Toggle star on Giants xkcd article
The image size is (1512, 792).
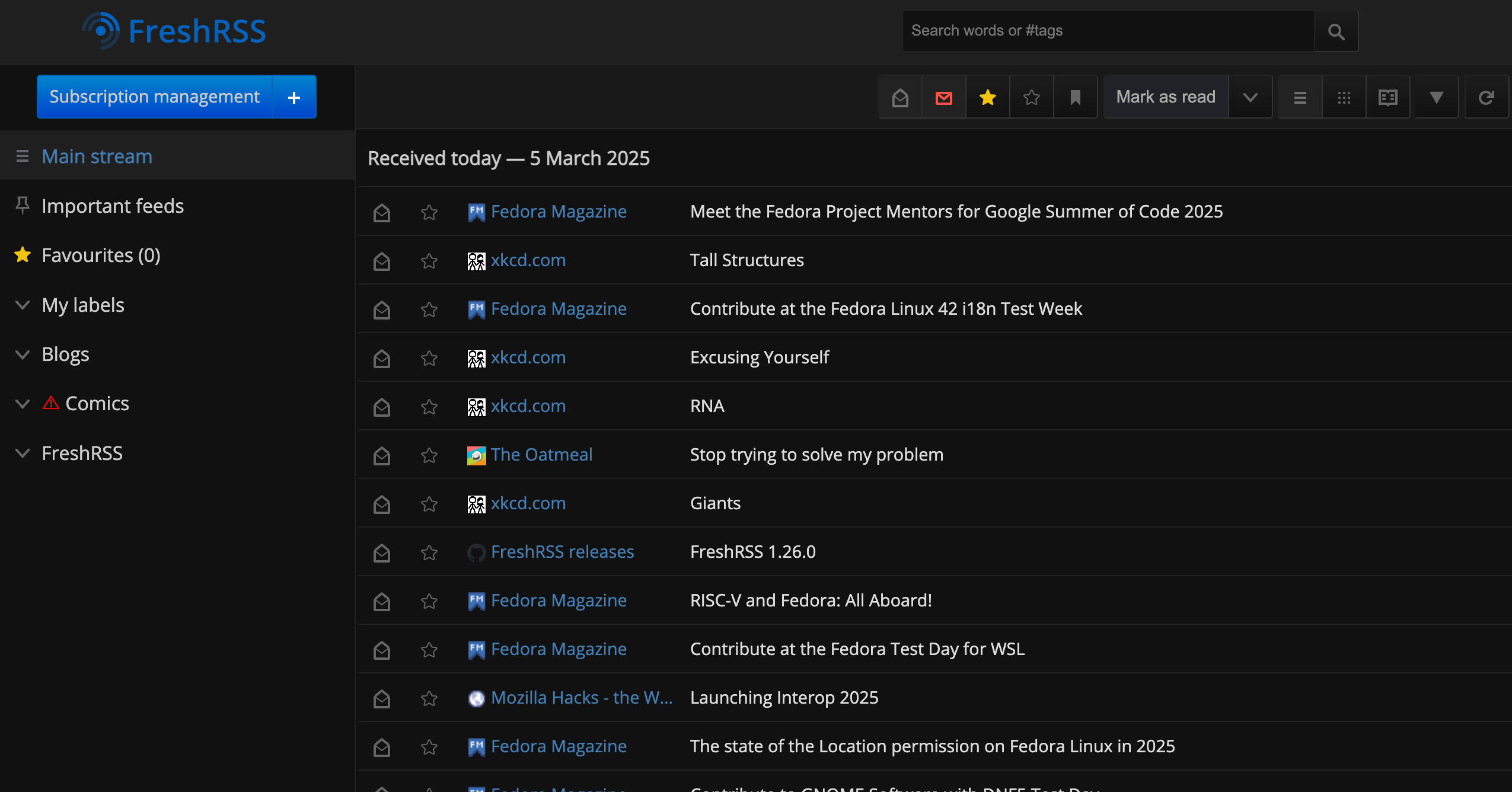click(429, 503)
